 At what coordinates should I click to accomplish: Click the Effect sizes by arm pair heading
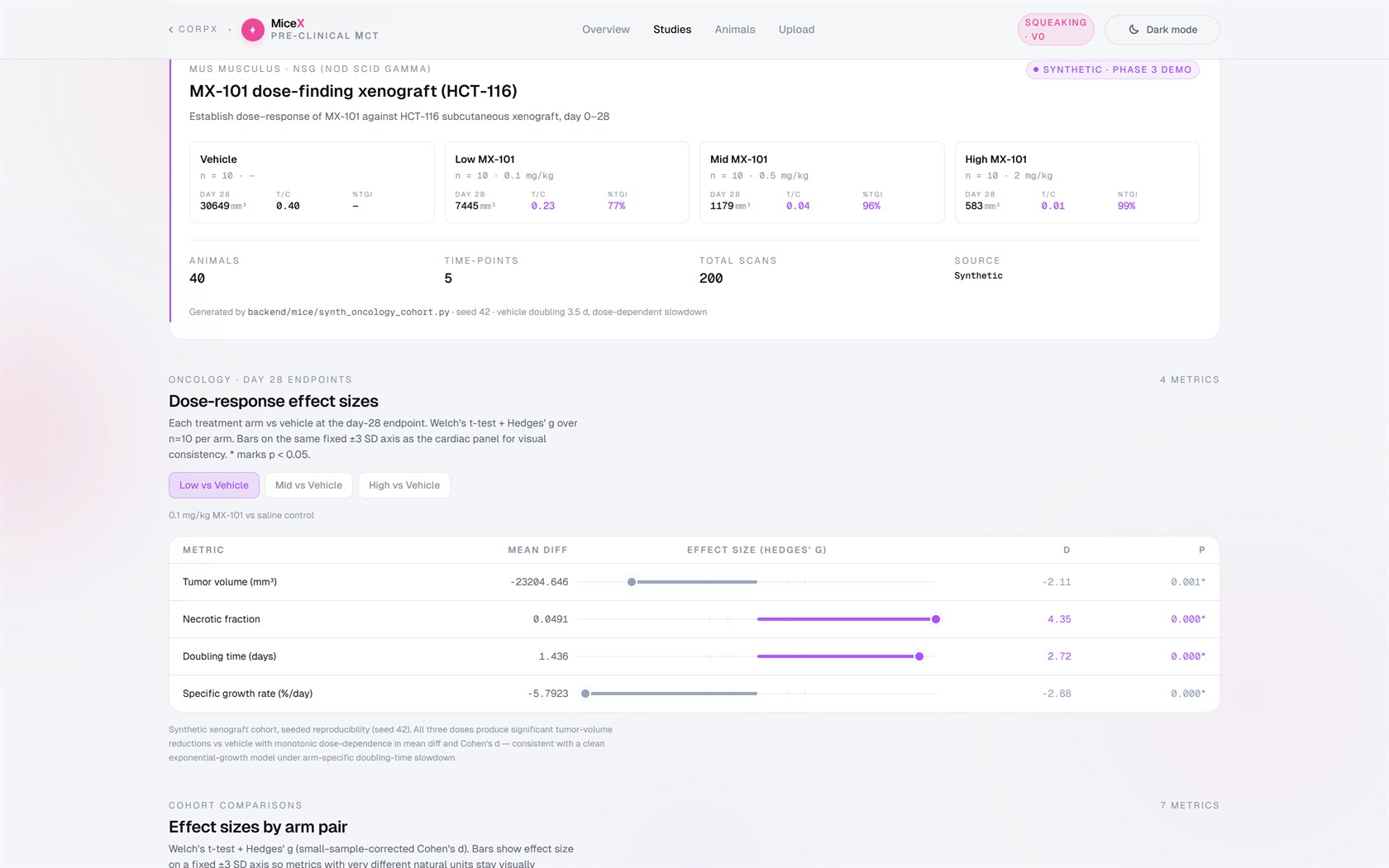[x=258, y=827]
